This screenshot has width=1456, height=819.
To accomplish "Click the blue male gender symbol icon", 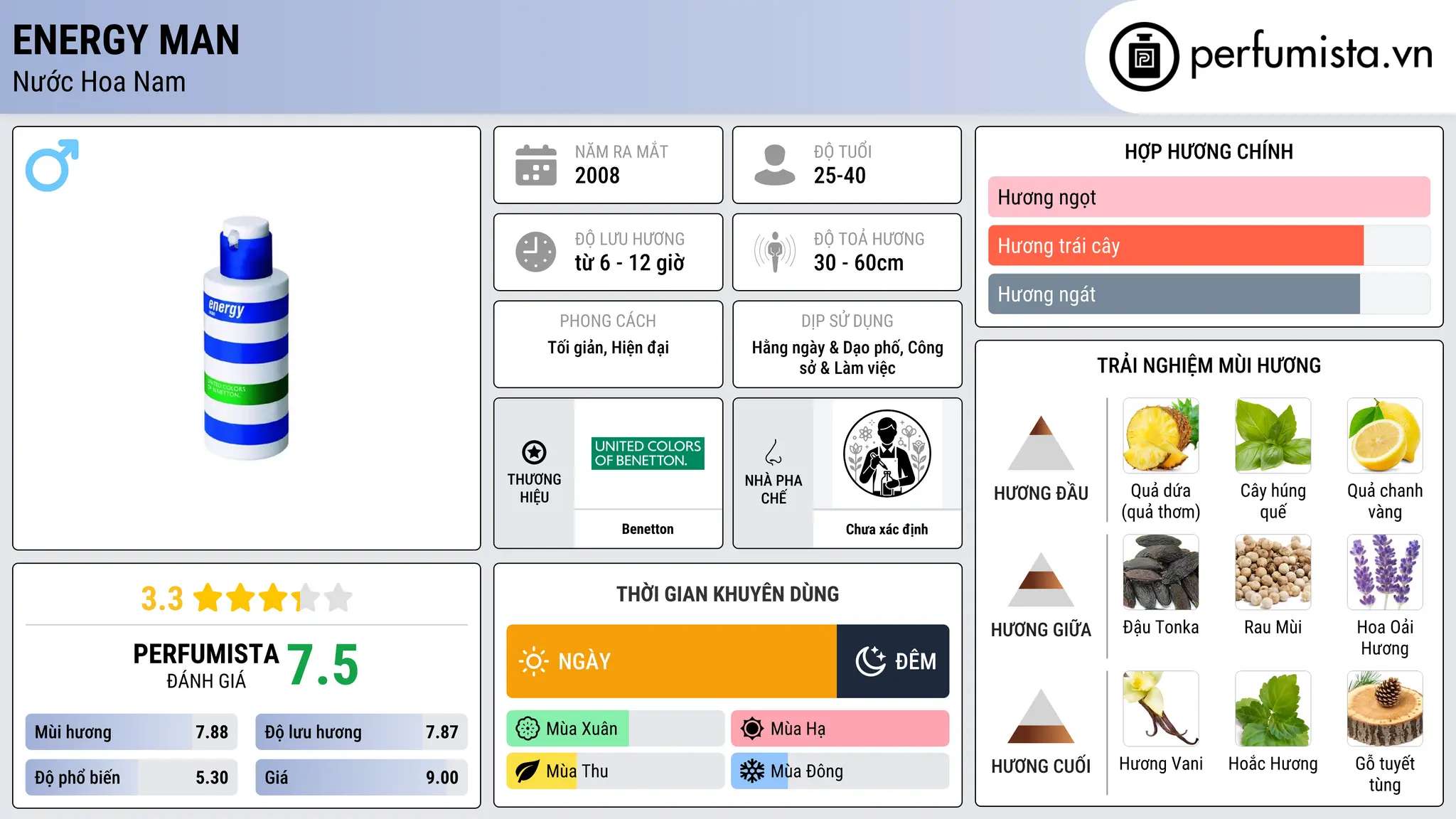I will coord(52,165).
